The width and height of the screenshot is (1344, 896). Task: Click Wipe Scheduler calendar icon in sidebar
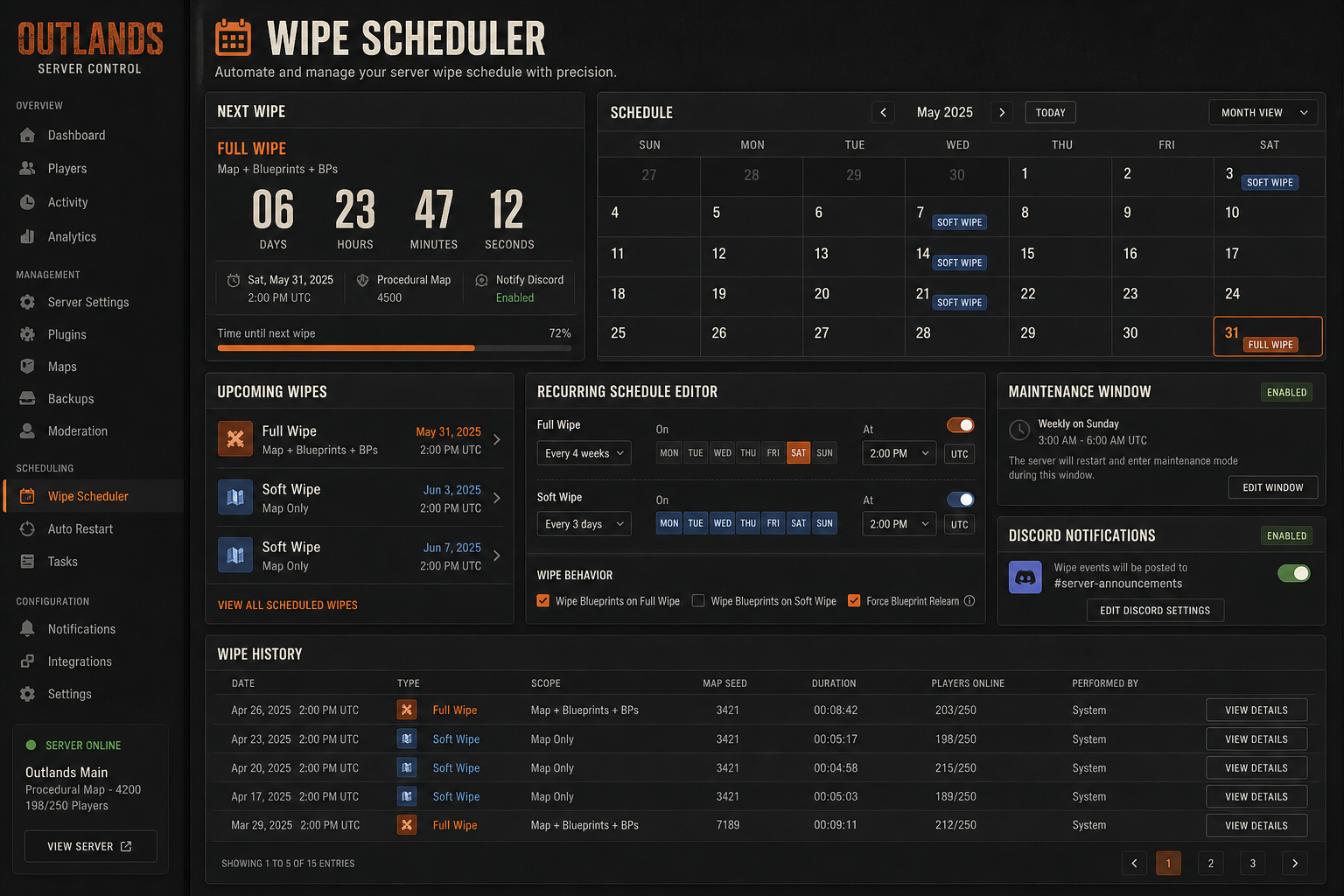(28, 496)
